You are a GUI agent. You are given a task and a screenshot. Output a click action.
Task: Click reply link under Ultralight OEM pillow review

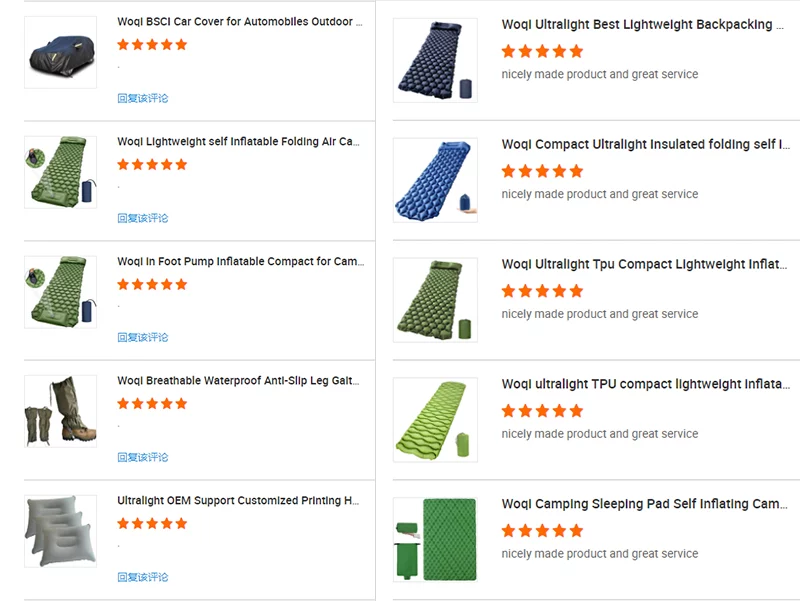(143, 577)
